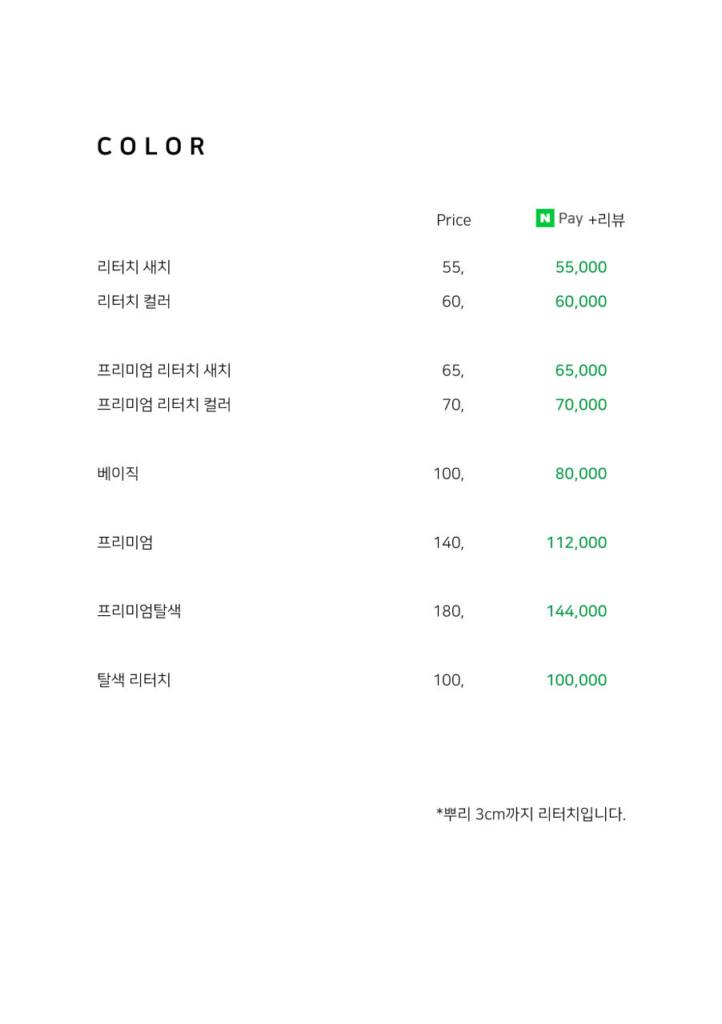Click the green Naver N Pay icon

(544, 218)
